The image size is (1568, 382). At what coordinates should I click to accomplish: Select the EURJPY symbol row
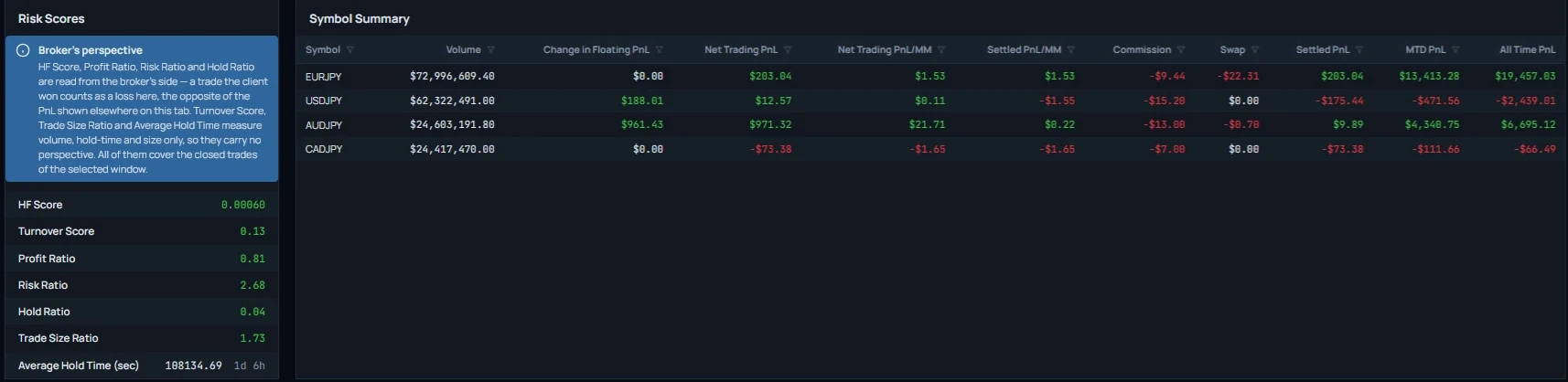(930, 77)
